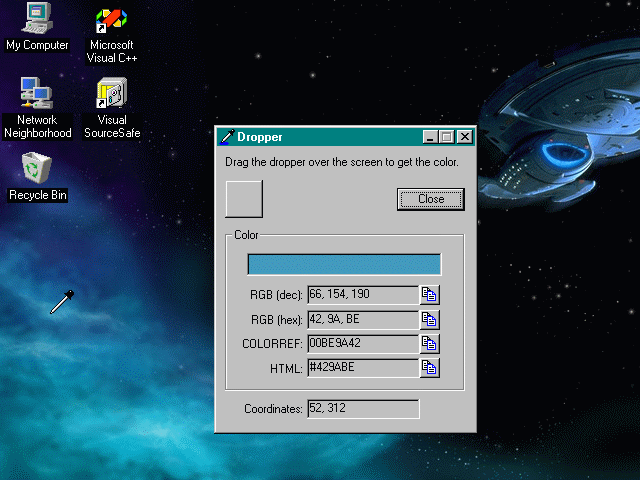
Task: Minimize the Dropper window
Action: (430, 137)
